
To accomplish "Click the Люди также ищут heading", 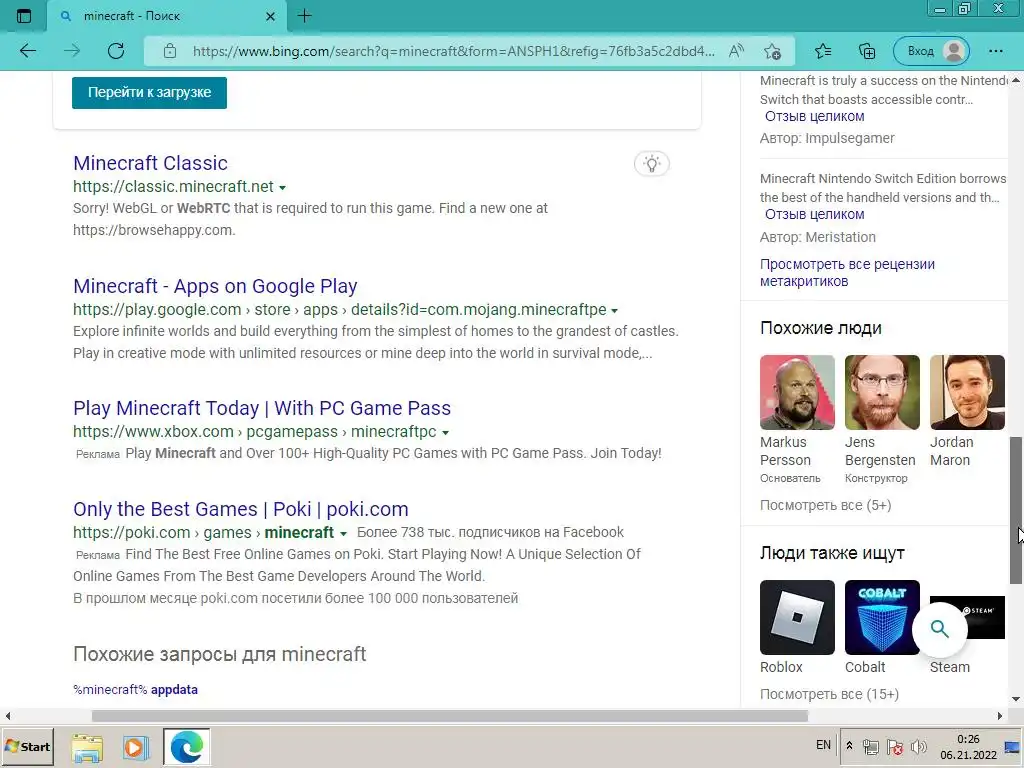I will click(x=832, y=553).
